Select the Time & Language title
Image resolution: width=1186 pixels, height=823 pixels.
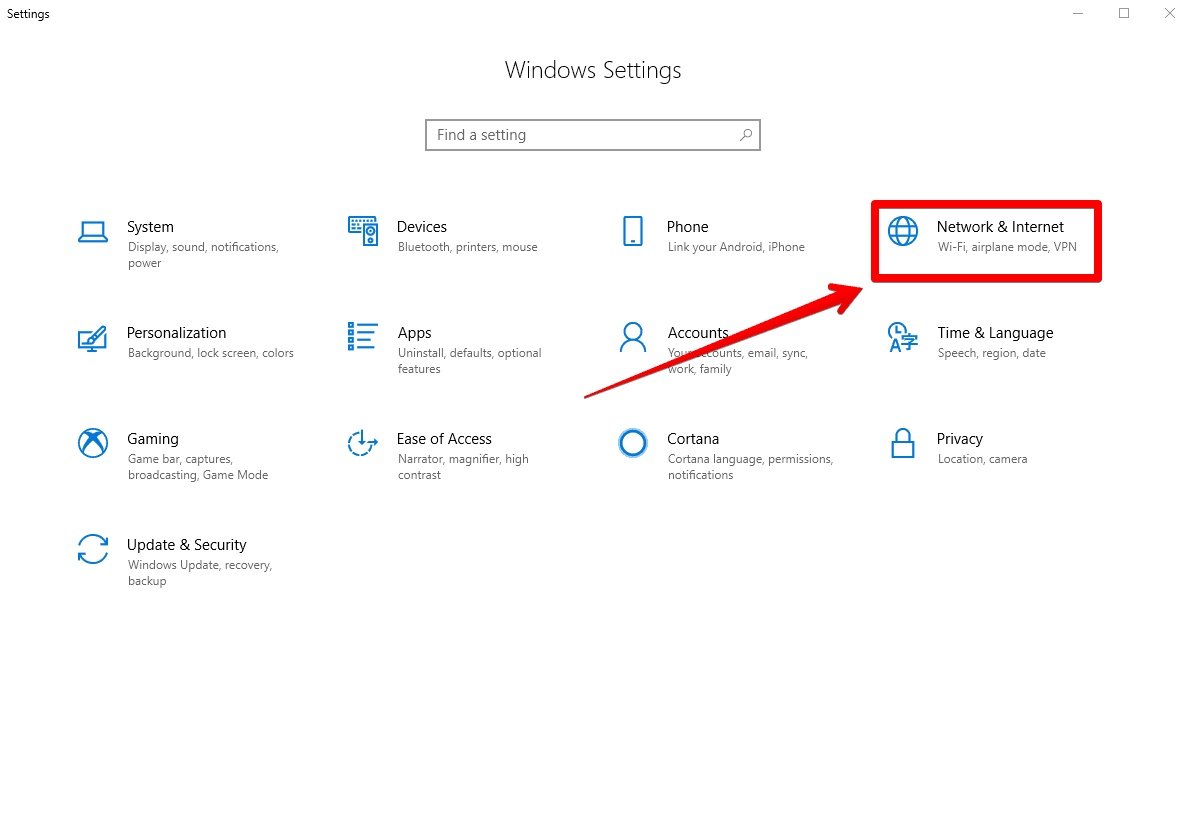(x=995, y=333)
